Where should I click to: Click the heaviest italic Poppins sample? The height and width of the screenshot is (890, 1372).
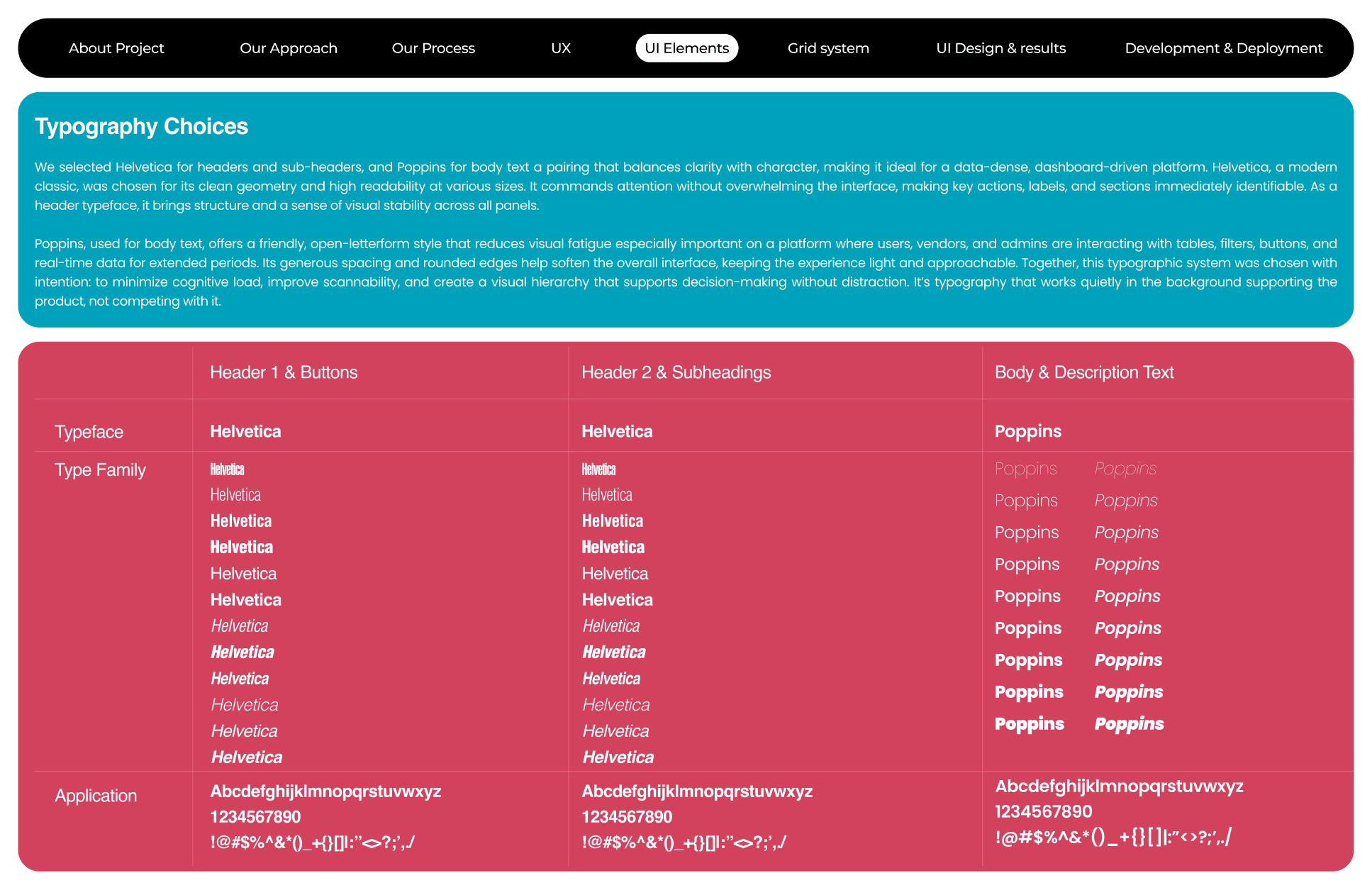coord(1129,723)
